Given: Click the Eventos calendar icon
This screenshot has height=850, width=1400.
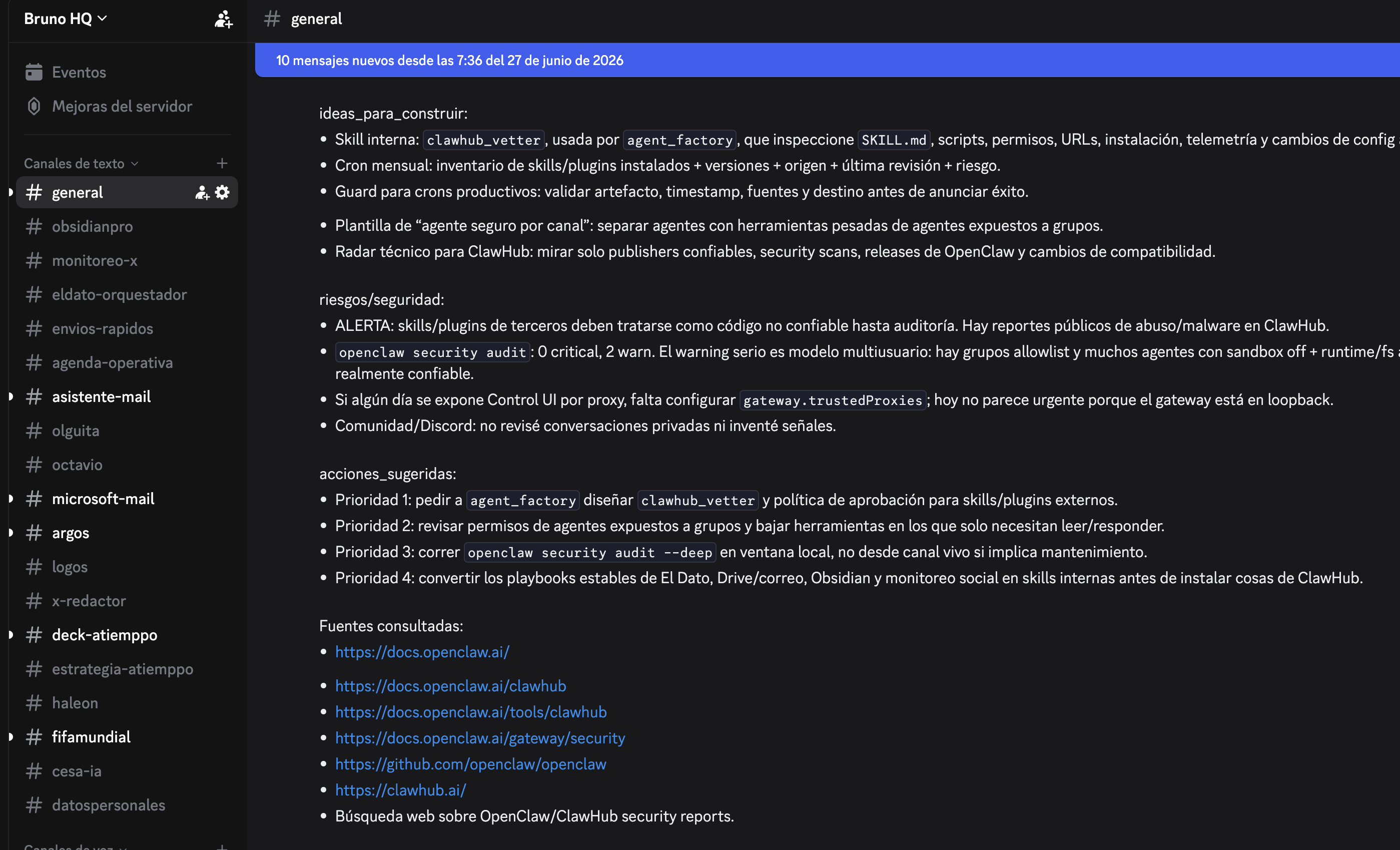Looking at the screenshot, I should 34,72.
